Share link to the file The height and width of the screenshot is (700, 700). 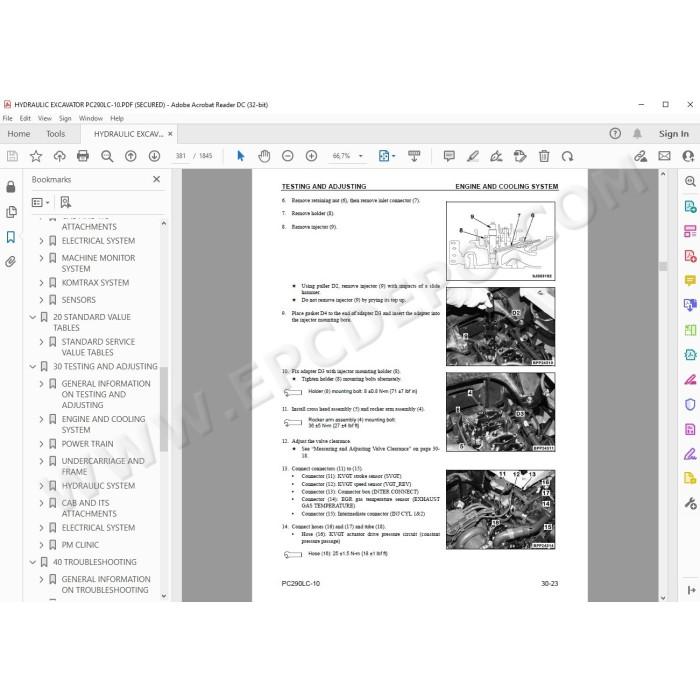pyautogui.click(x=641, y=156)
